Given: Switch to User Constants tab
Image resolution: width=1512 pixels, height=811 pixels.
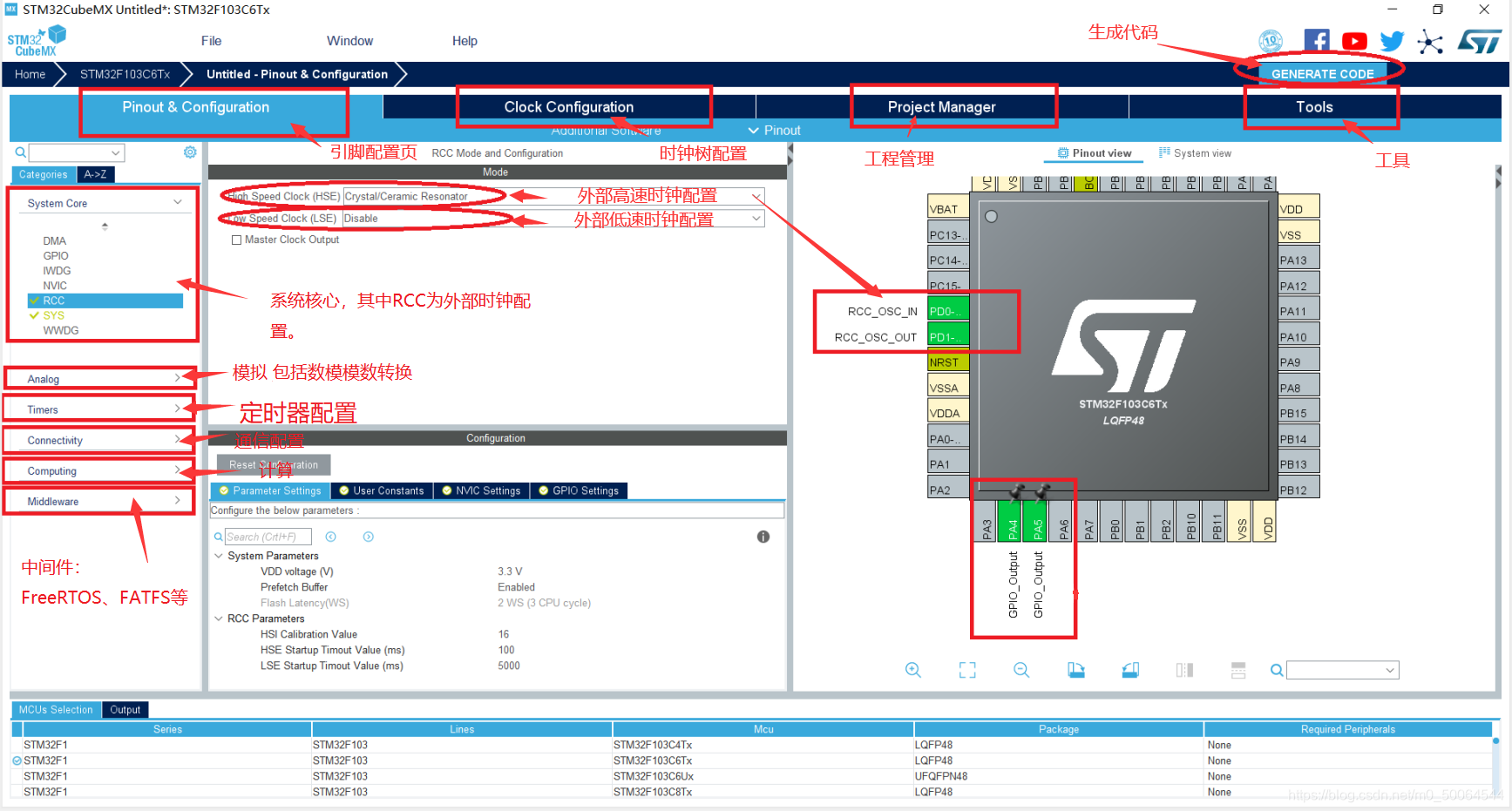Looking at the screenshot, I should click(382, 490).
